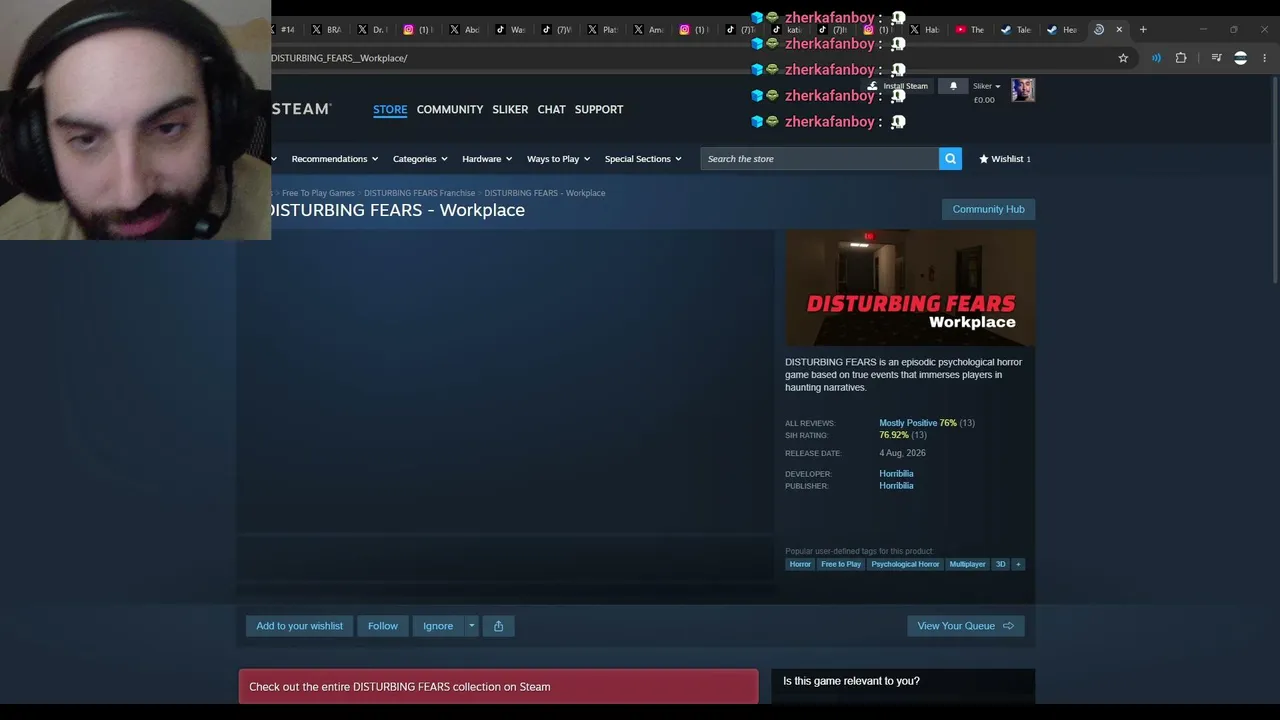Click the audio playing speaker icon in address bar
The width and height of the screenshot is (1280, 720).
coord(1156,58)
